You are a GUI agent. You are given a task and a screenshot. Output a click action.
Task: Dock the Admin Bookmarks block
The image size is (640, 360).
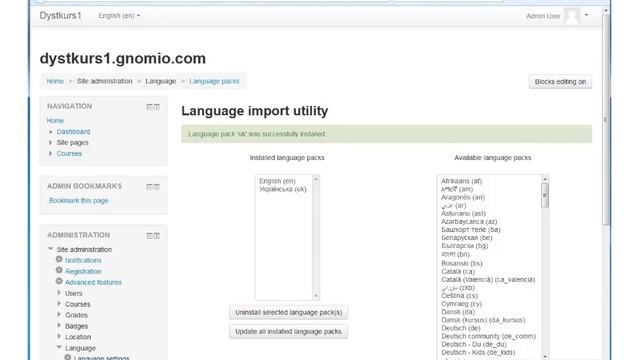157,187
